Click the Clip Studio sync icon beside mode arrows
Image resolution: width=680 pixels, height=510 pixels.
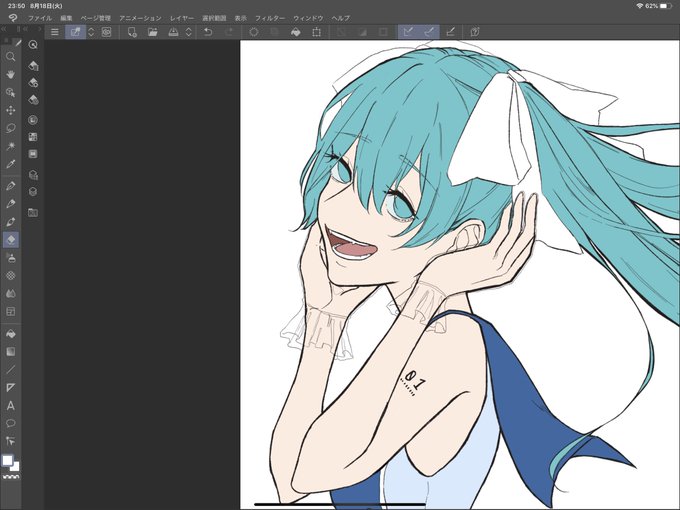(106, 32)
